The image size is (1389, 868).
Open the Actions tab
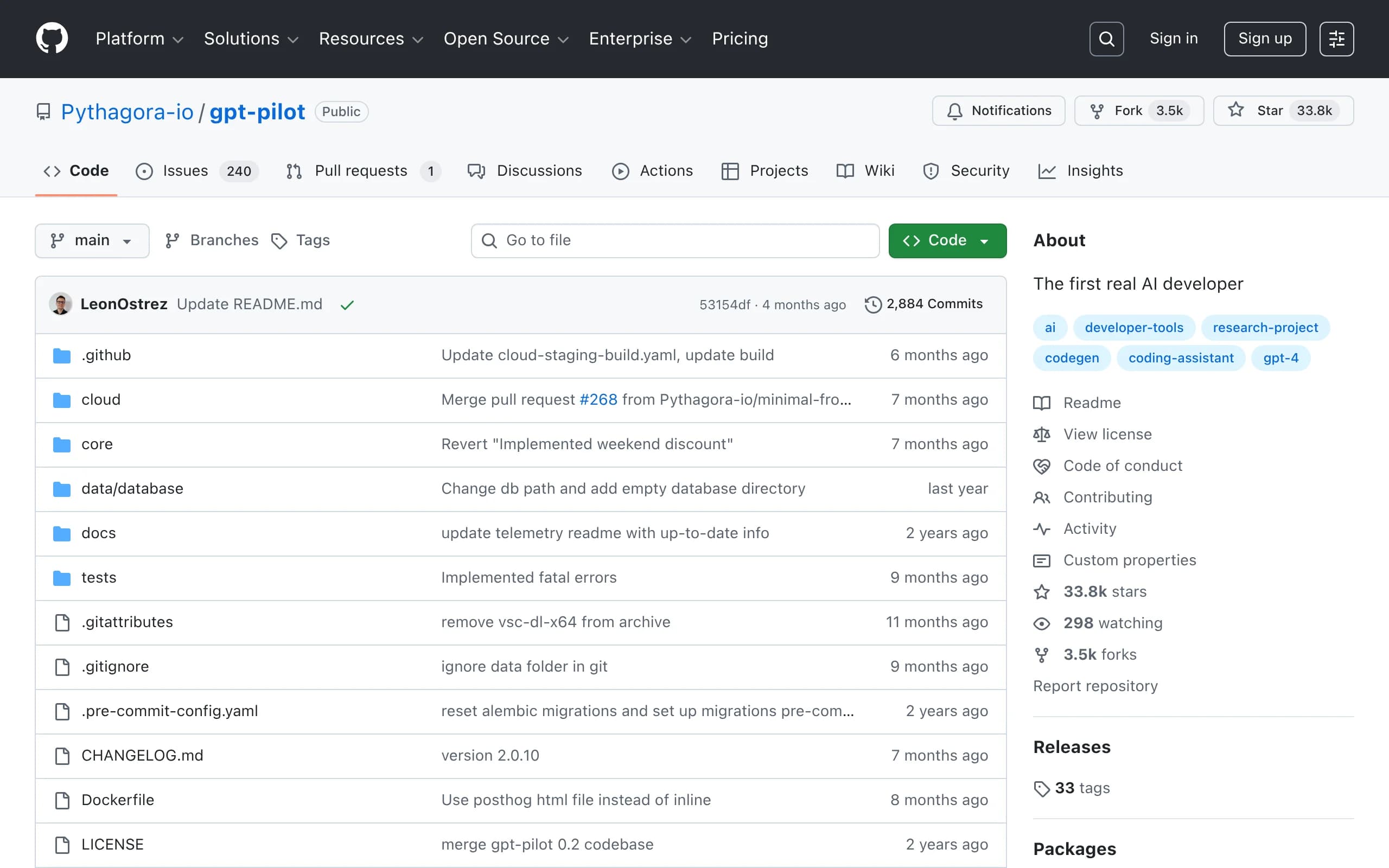(x=653, y=171)
